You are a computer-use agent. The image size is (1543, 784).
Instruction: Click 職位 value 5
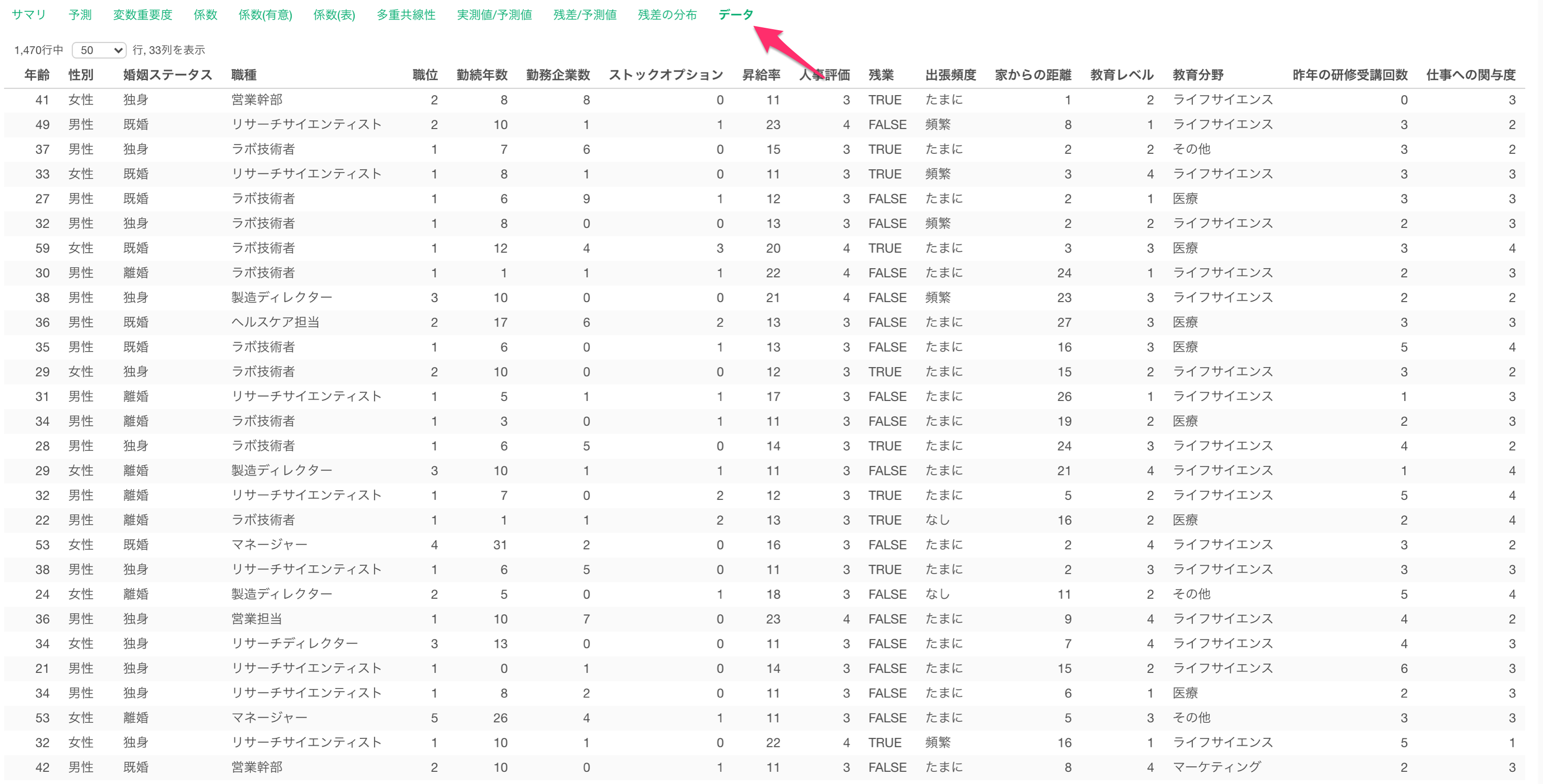click(x=434, y=718)
